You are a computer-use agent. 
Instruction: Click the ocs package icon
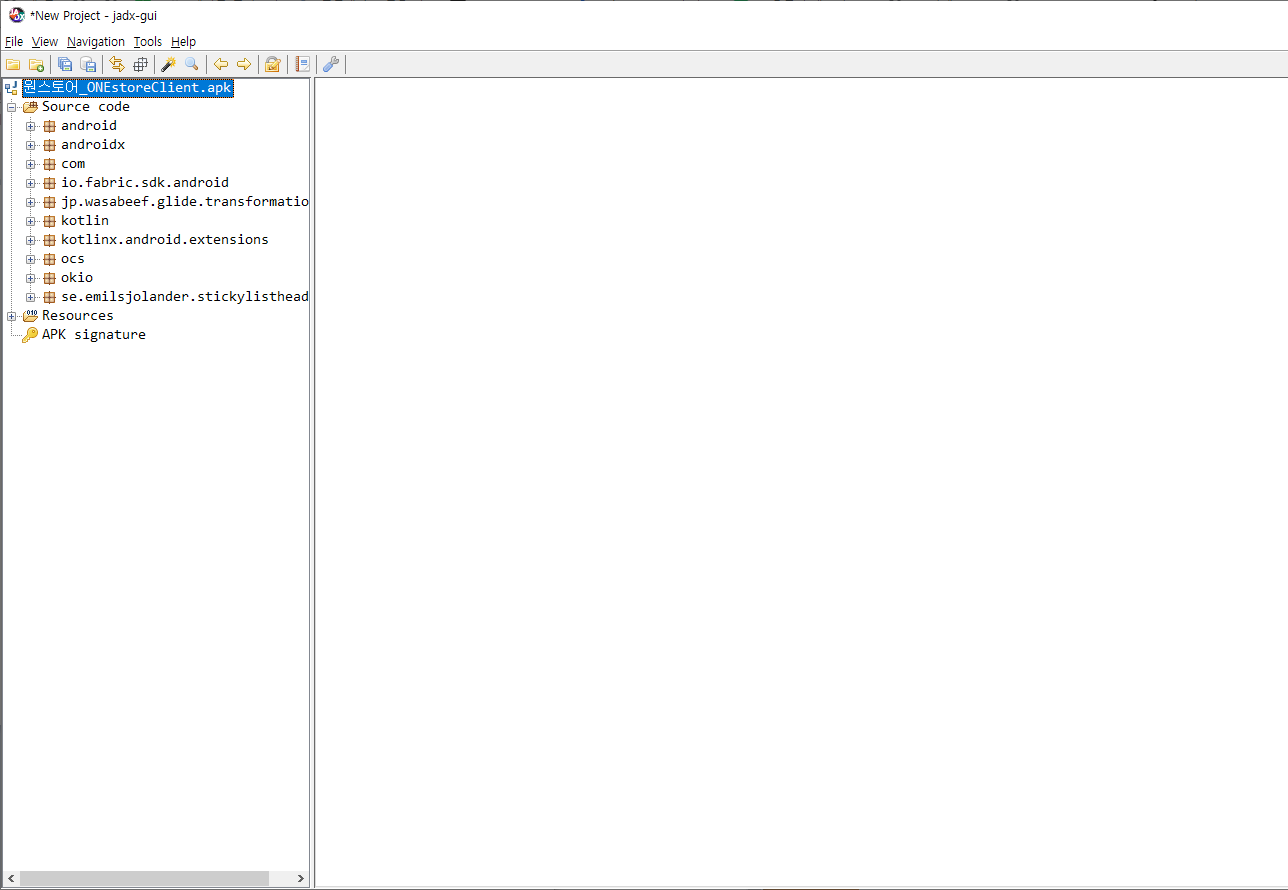pos(49,259)
